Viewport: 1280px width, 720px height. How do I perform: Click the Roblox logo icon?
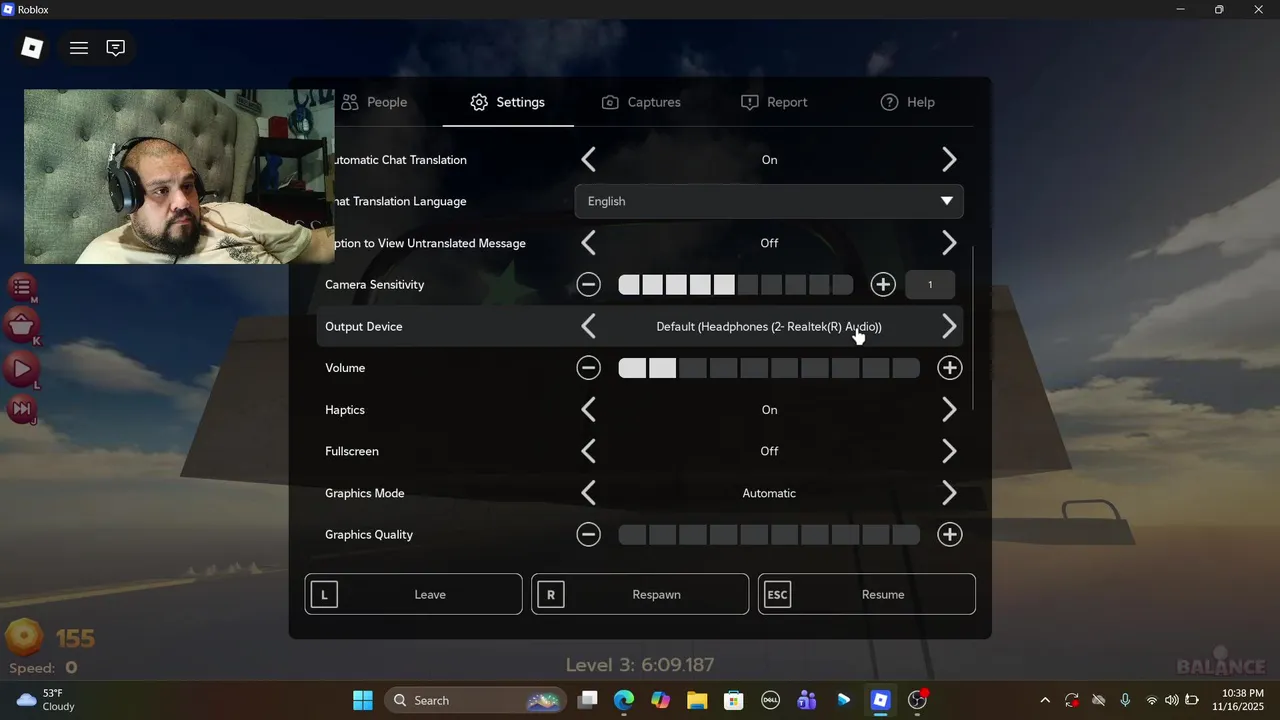32,48
